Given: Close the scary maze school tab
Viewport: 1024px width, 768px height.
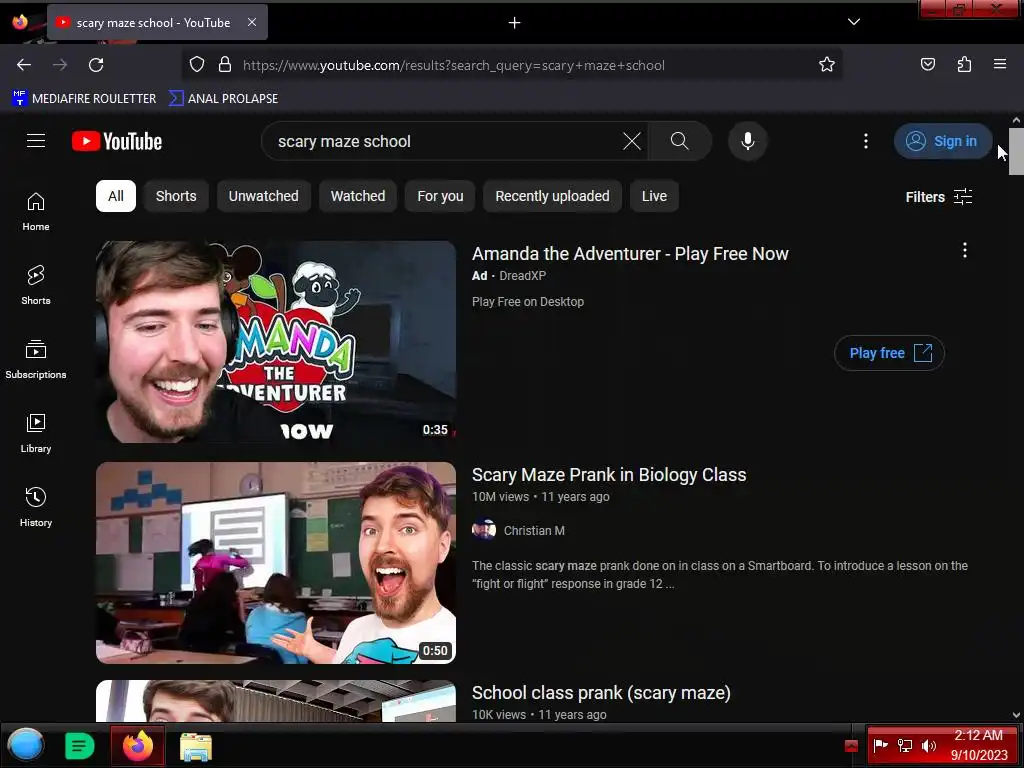Looking at the screenshot, I should 252,22.
